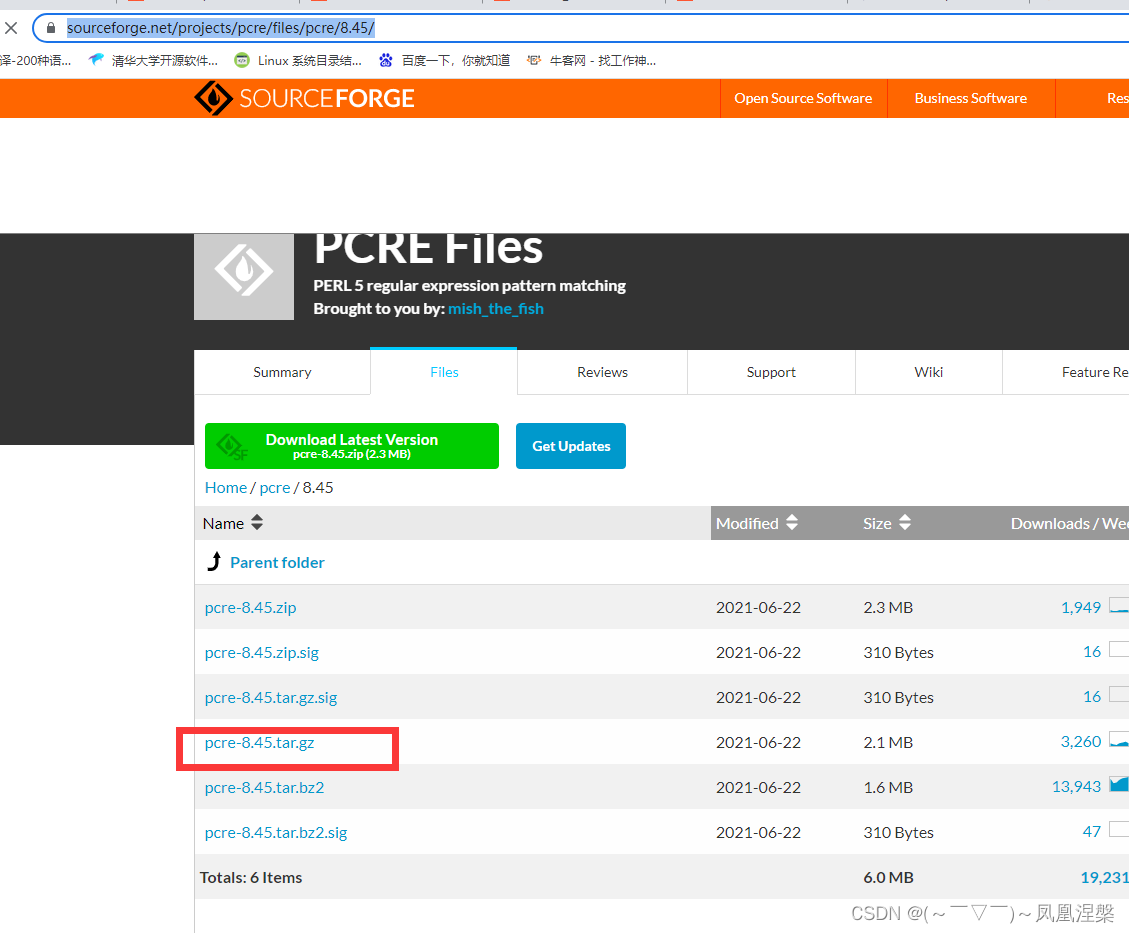
Task: Open Linux system directory bookmark
Action: click(x=298, y=60)
